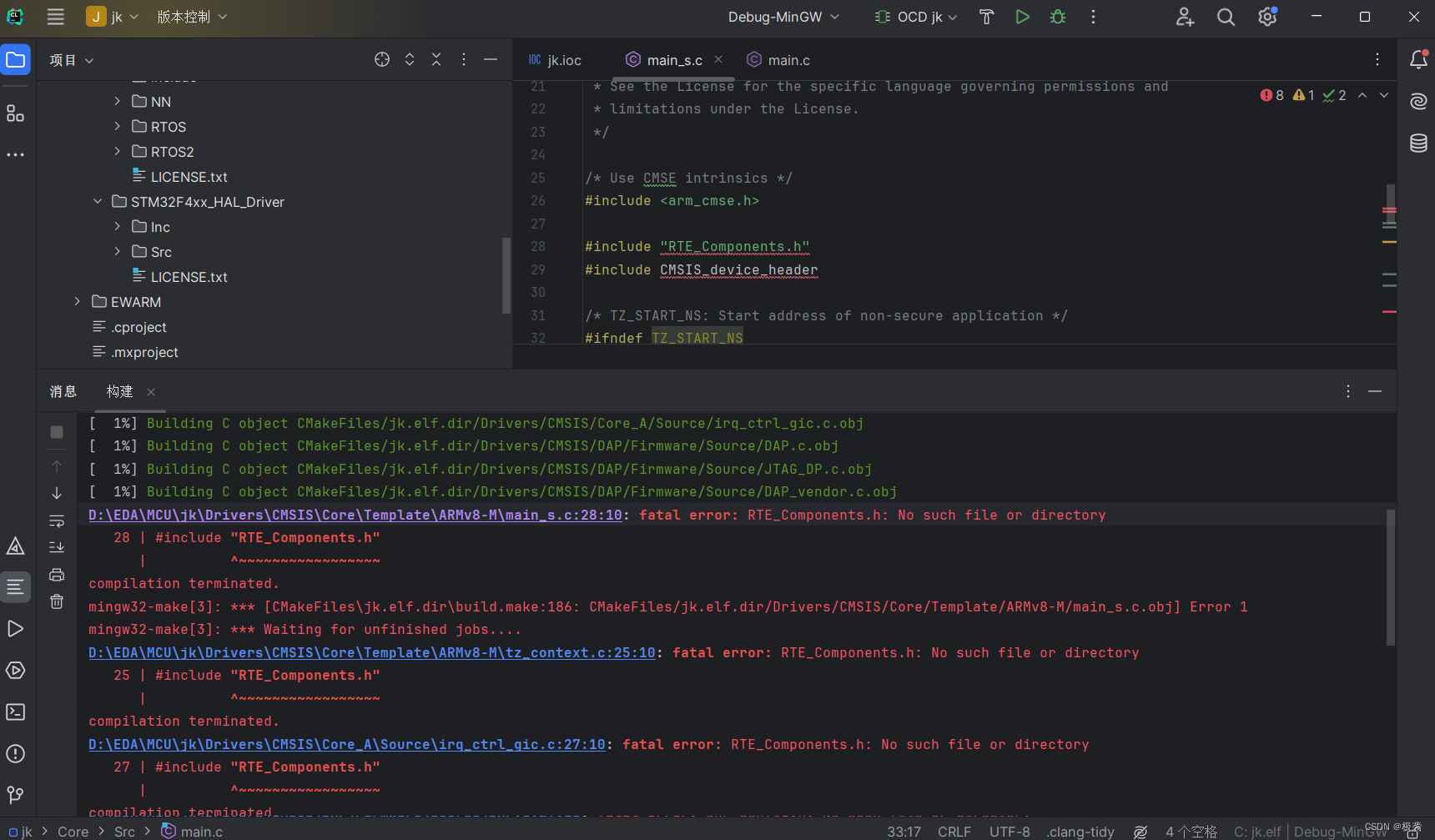Toggle scroll to end of output
Viewport: 1435px width, 840px height.
pyautogui.click(x=57, y=547)
